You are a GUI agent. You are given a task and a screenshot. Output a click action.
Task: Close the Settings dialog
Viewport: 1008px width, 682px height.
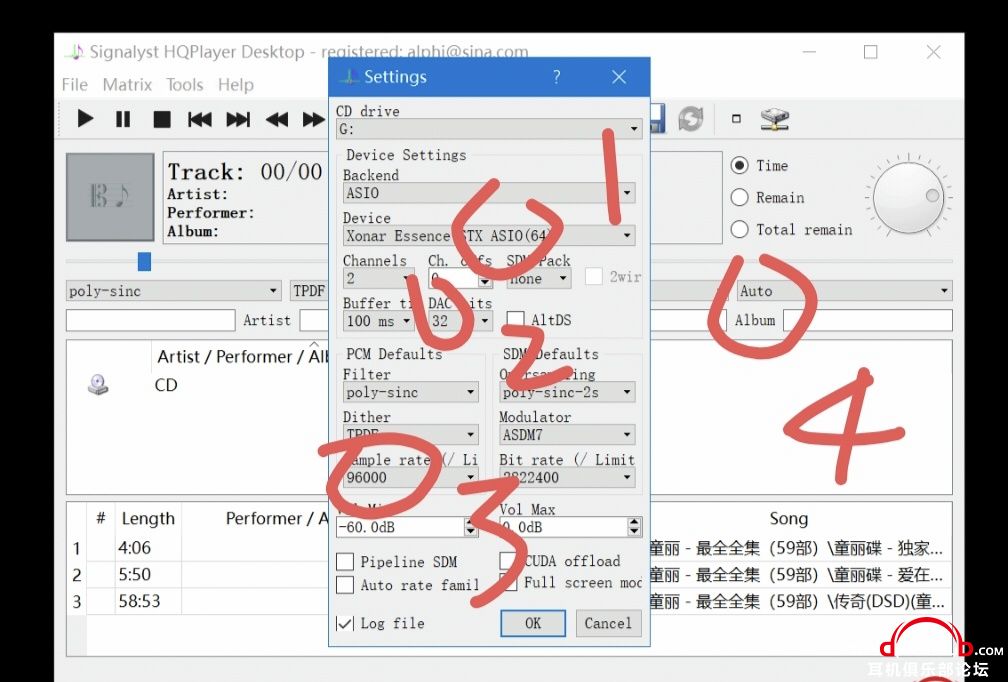(x=619, y=77)
